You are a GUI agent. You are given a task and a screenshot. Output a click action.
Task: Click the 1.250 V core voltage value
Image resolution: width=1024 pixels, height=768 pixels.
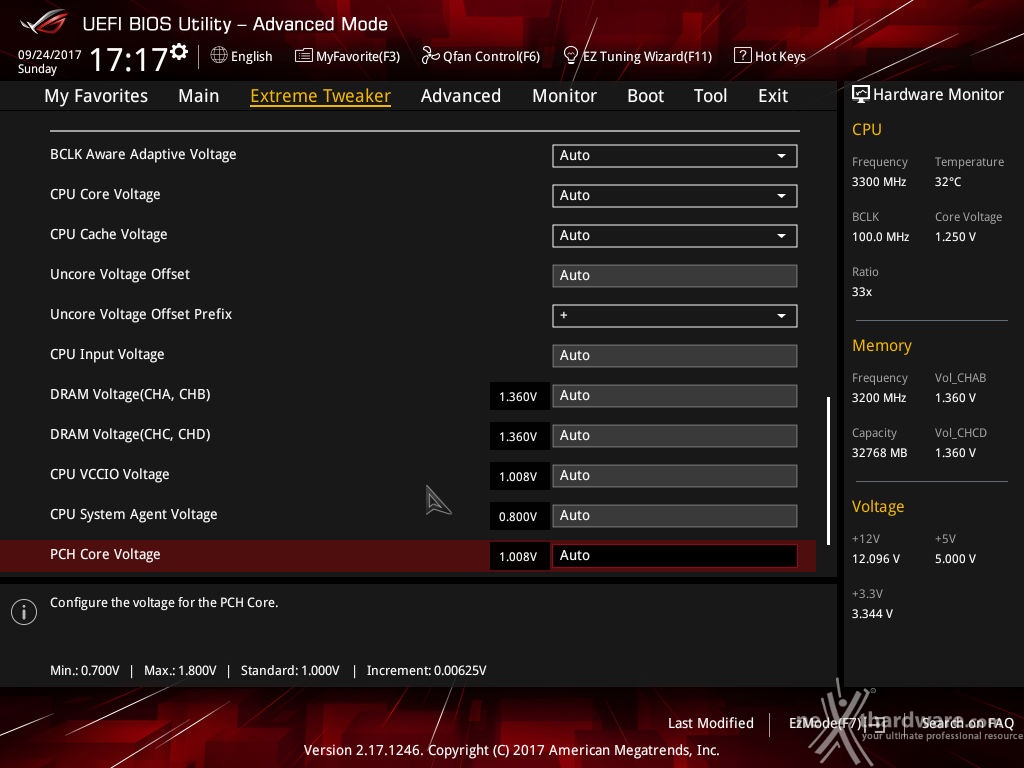[x=955, y=237]
